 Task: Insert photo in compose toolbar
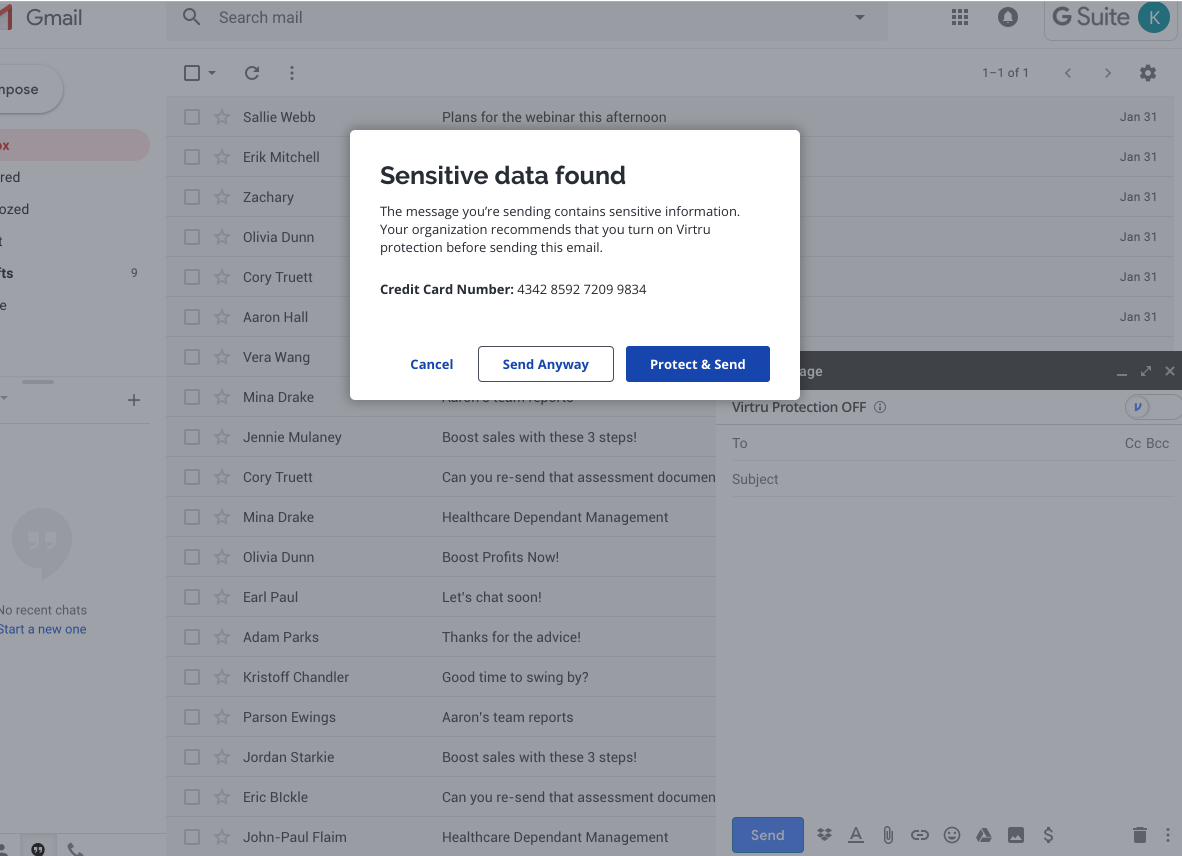click(1016, 835)
